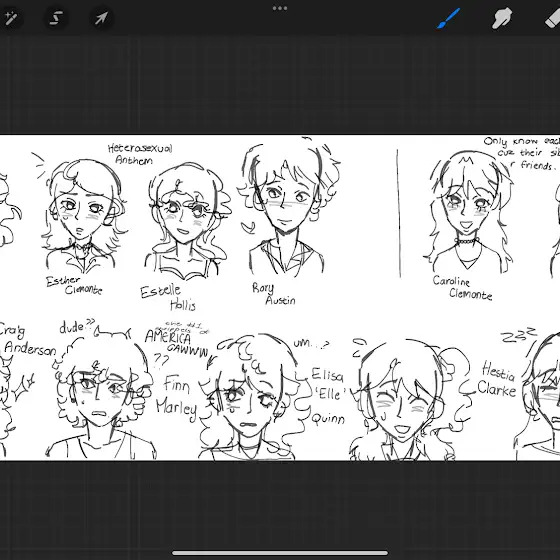Open the three-dot multitasking menu
This screenshot has height=560, width=560.
coord(280,8)
